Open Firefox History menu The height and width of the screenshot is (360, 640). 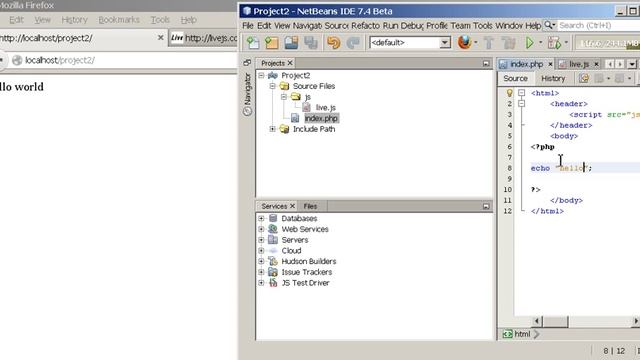[74, 20]
